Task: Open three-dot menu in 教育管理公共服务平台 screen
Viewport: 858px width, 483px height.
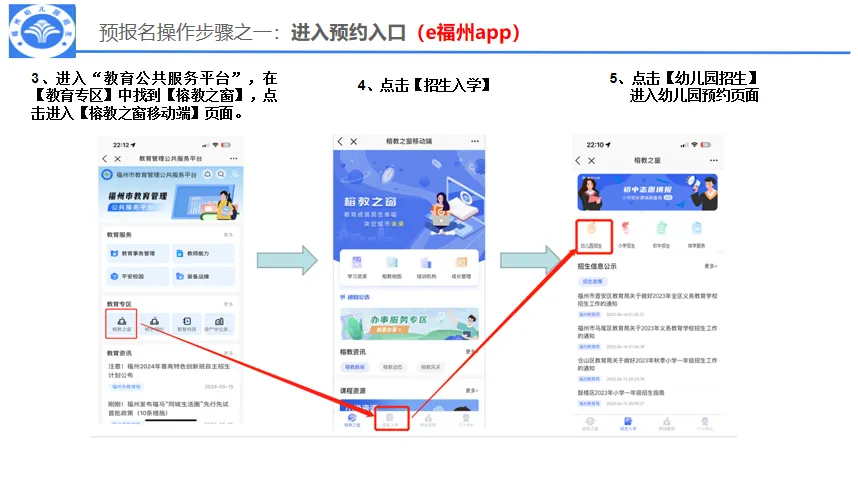Action: click(234, 158)
